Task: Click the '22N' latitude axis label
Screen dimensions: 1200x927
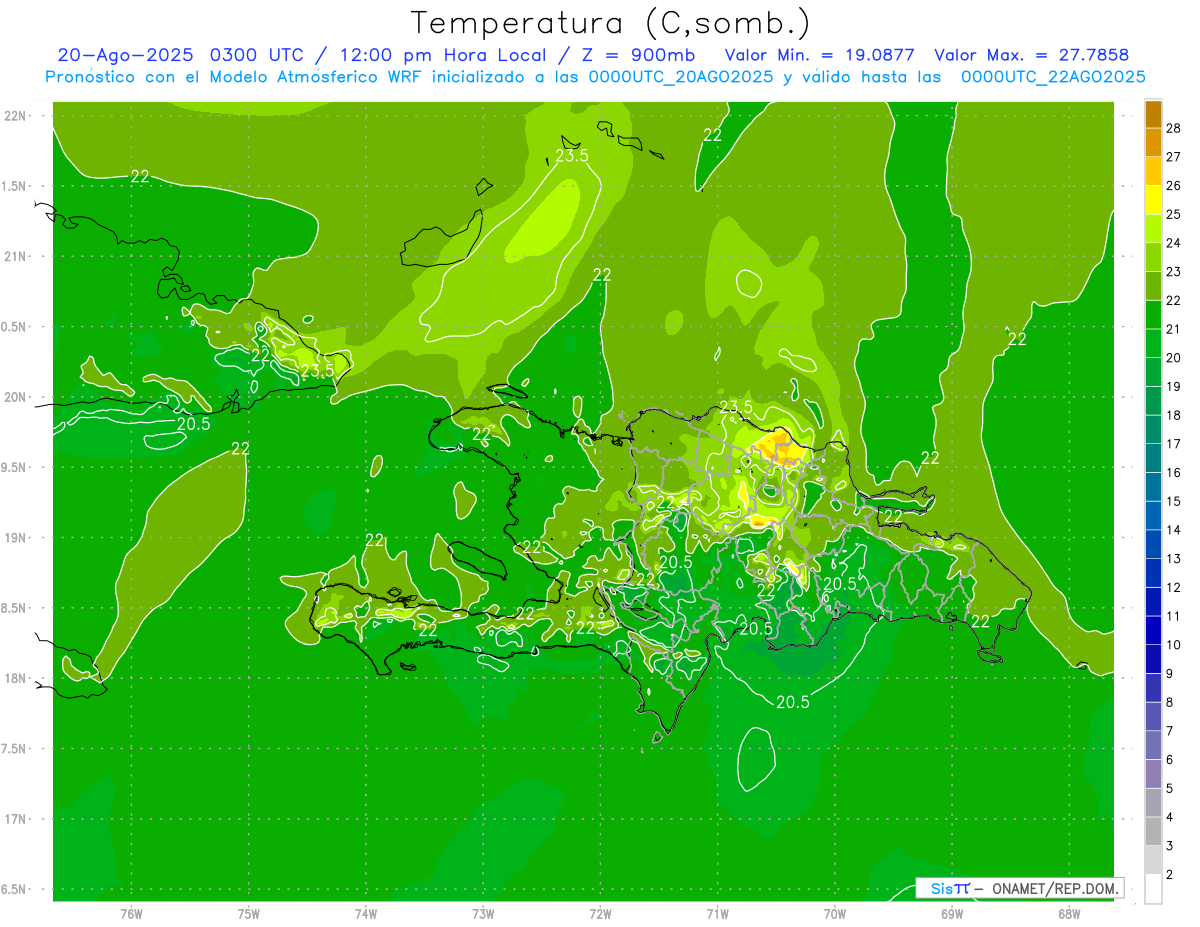Action: click(15, 116)
